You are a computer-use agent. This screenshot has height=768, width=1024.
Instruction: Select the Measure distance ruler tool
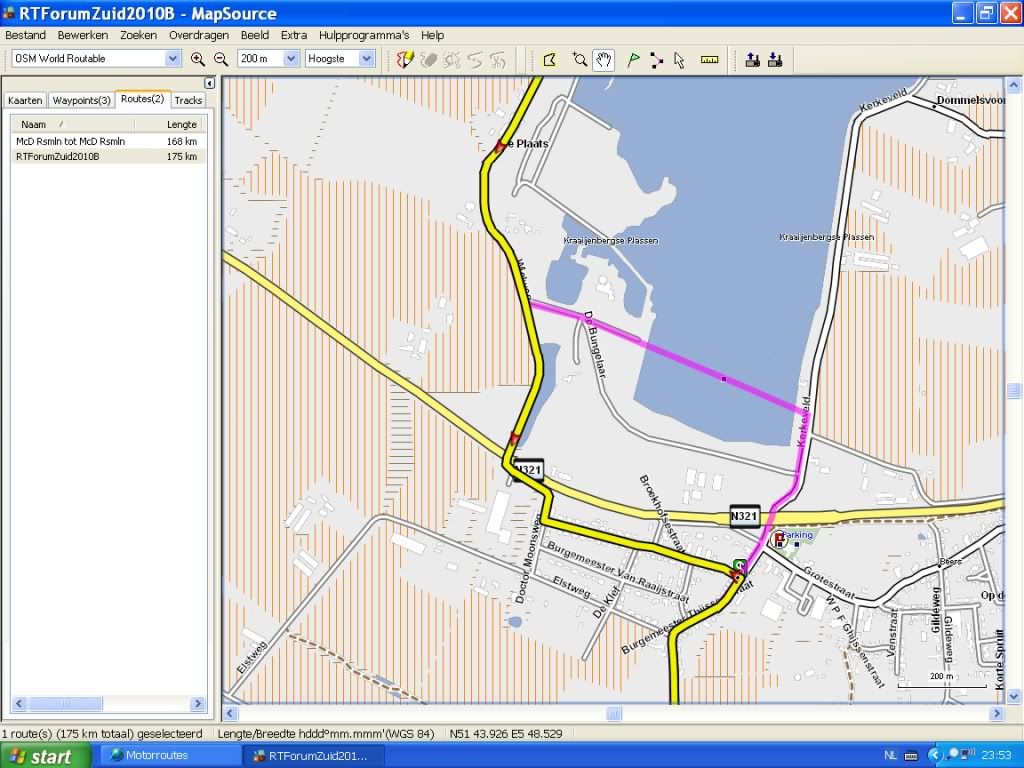tap(709, 60)
